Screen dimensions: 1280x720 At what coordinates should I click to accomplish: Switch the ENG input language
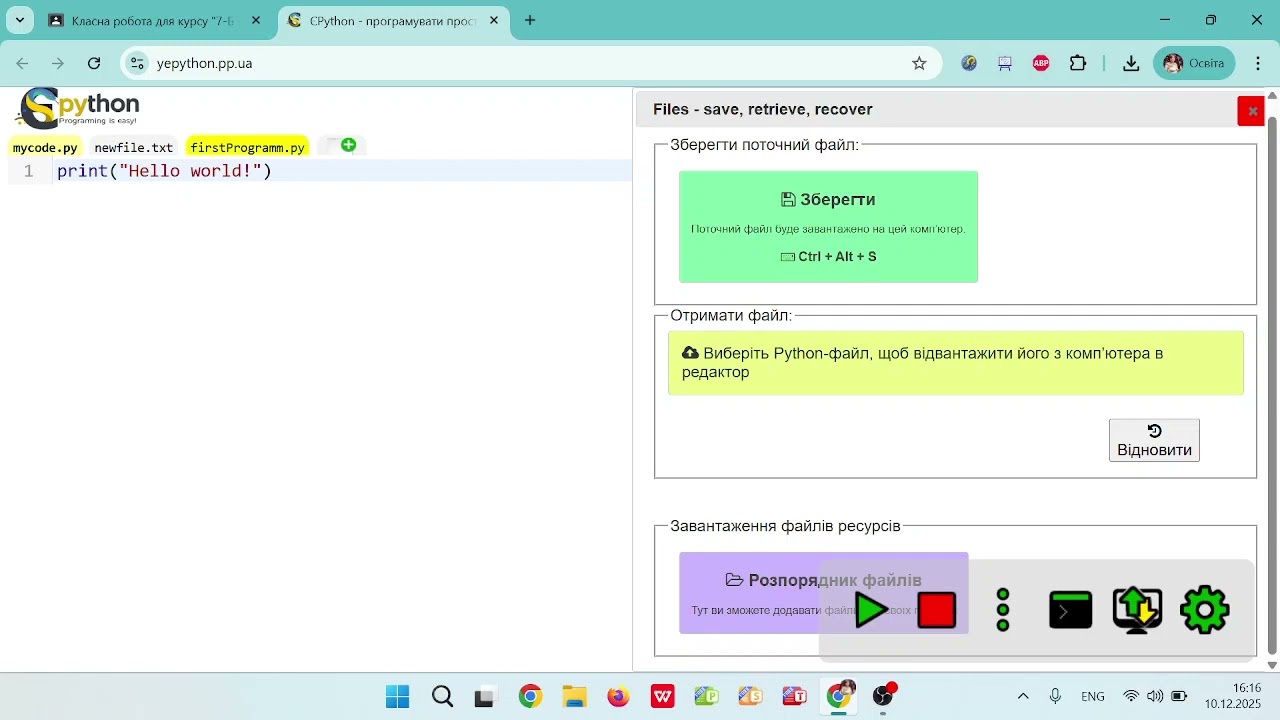pos(1093,696)
